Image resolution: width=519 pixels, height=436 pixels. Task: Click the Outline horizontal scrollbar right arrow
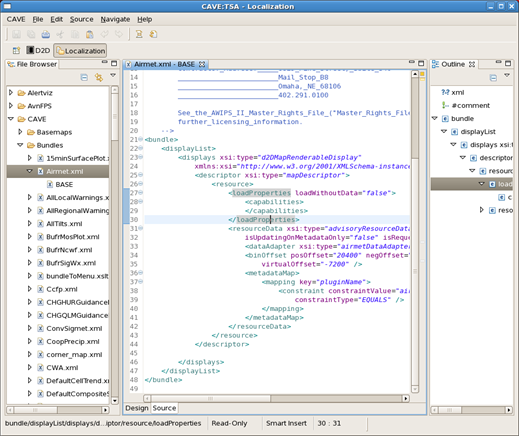point(509,410)
